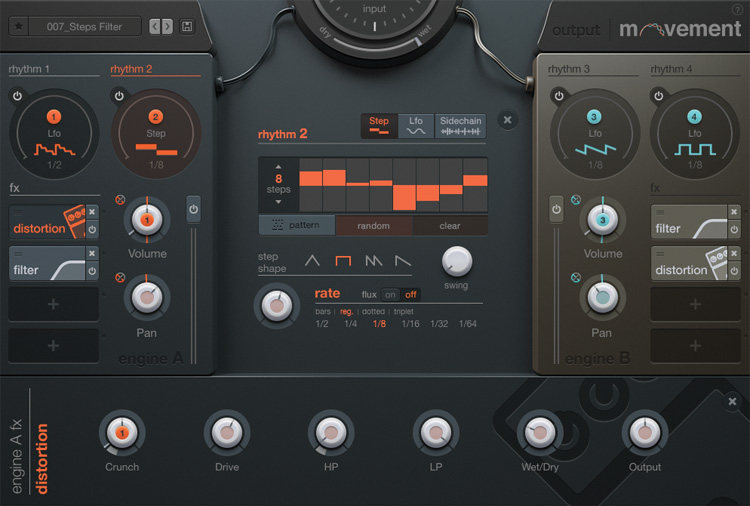Adjust the distortion Wet/Dry knob
This screenshot has width=750, height=506.
coord(540,432)
